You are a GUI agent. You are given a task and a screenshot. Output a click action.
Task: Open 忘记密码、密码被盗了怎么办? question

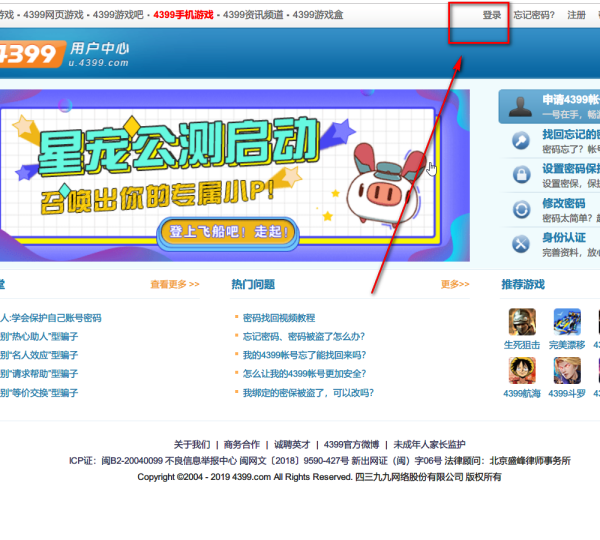pos(304,337)
